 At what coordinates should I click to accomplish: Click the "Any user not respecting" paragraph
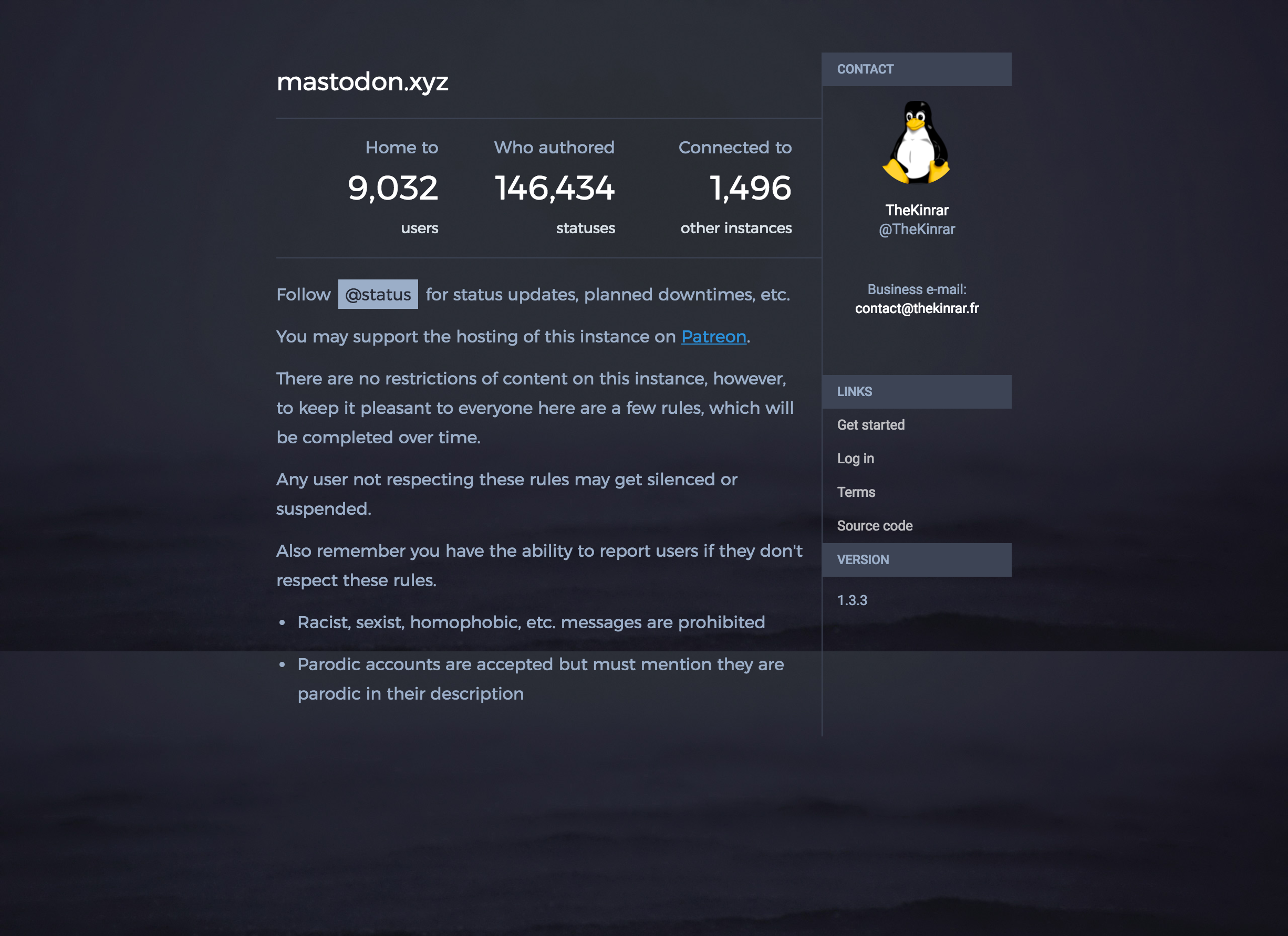506,494
